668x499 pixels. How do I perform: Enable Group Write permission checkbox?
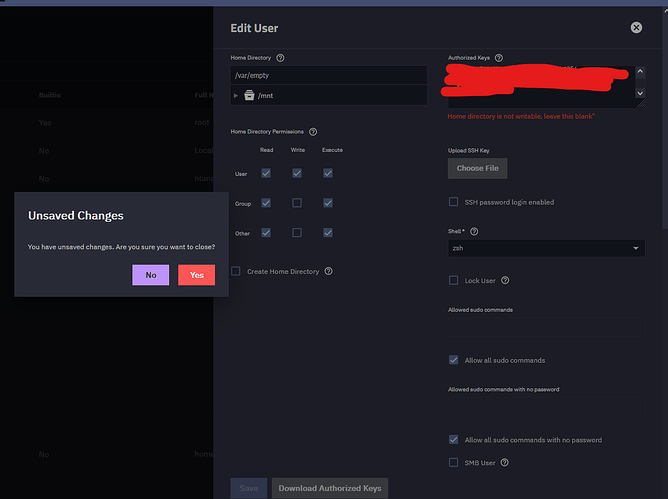[x=297, y=203]
